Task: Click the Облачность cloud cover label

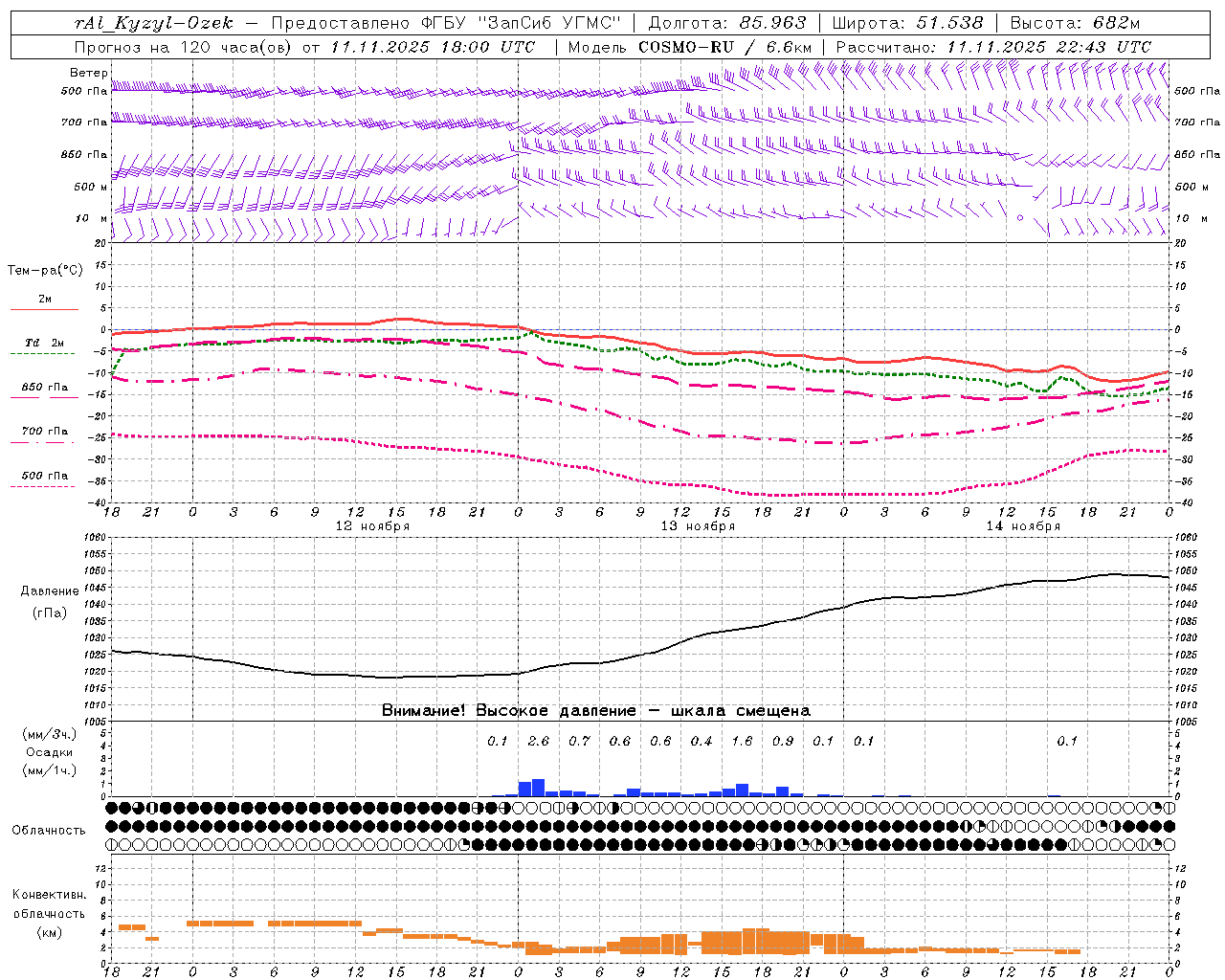Action: 49,831
